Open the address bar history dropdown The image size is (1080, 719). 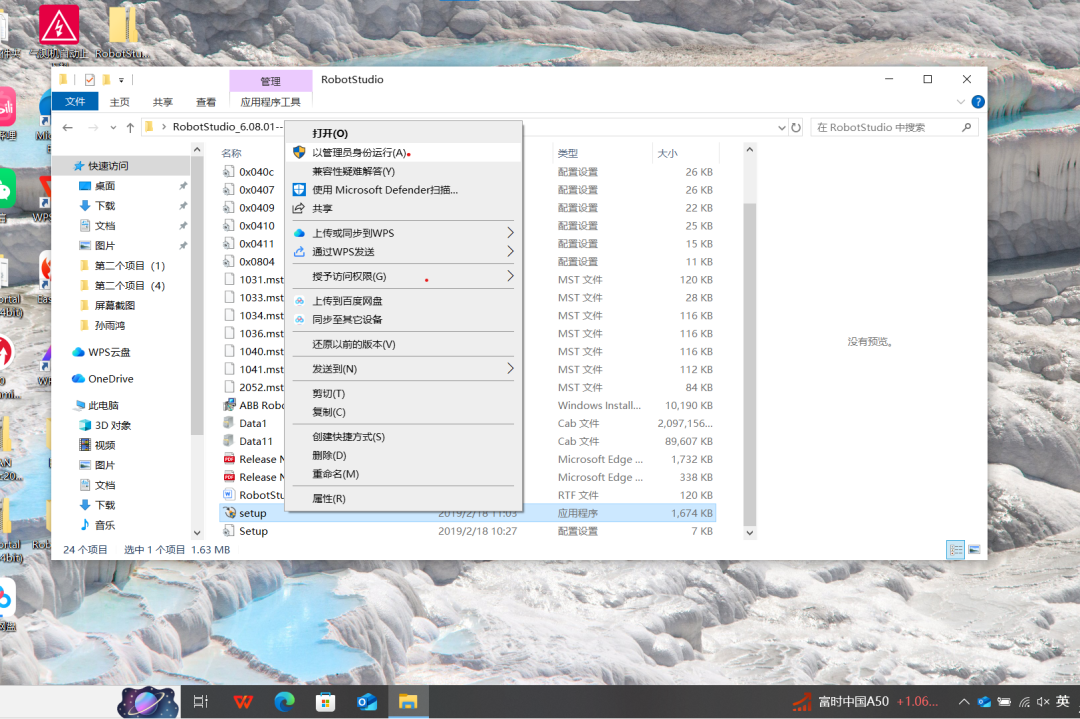point(781,128)
